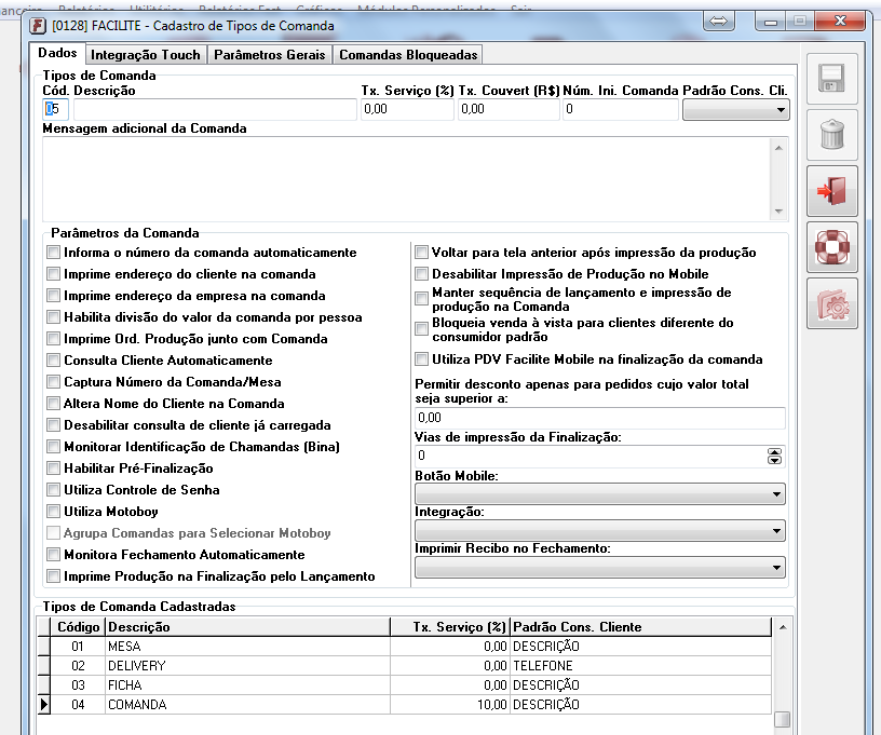The image size is (881, 735).
Task: Select the 'FICHA' row in table
Action: point(411,686)
